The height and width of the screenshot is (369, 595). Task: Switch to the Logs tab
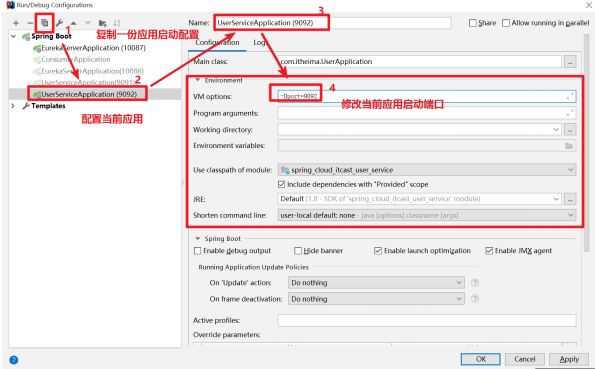(x=260, y=43)
